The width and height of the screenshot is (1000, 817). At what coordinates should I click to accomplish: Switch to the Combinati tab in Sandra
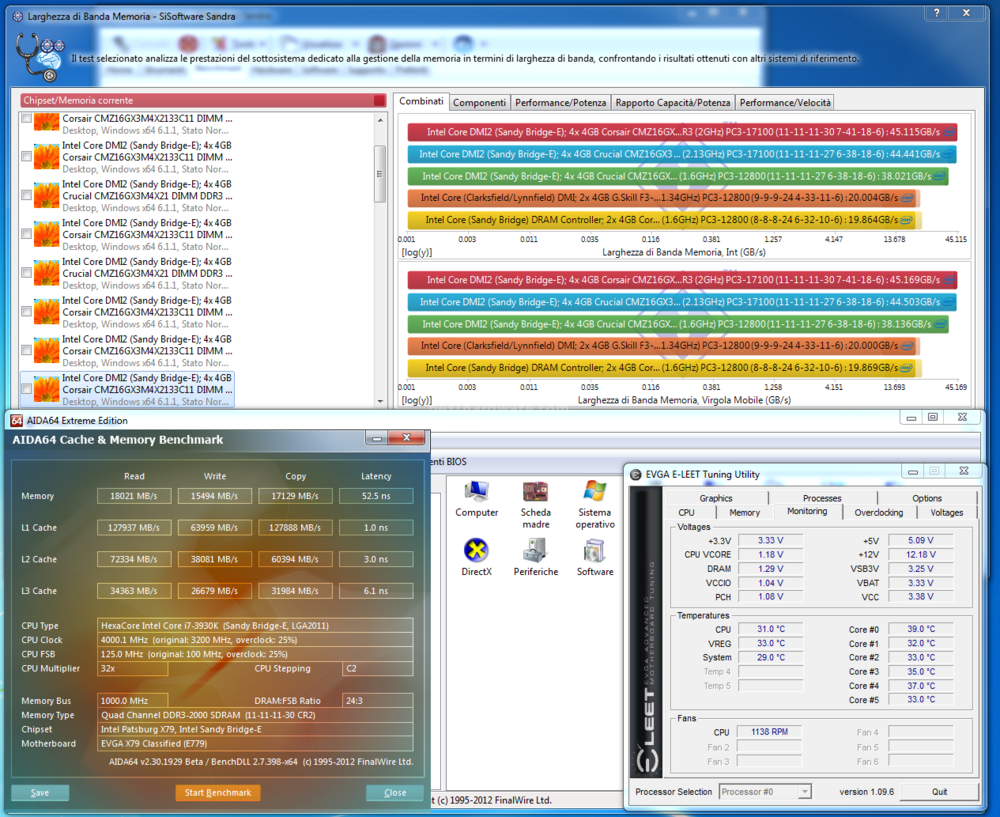click(421, 101)
